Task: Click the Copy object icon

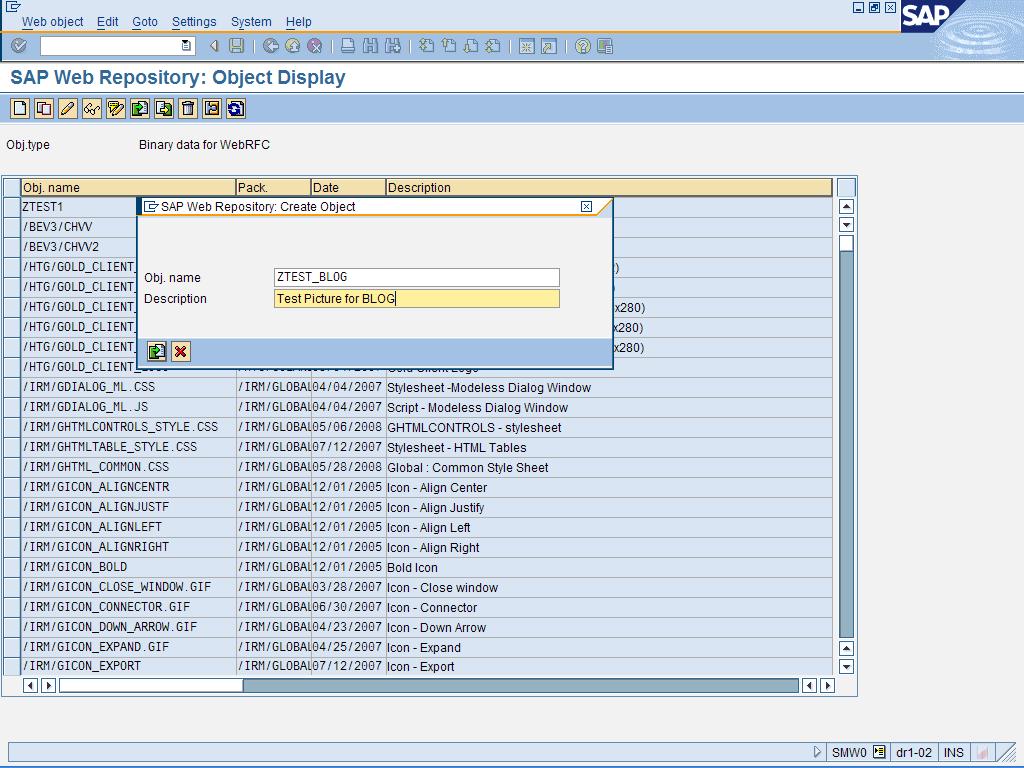Action: click(x=44, y=108)
